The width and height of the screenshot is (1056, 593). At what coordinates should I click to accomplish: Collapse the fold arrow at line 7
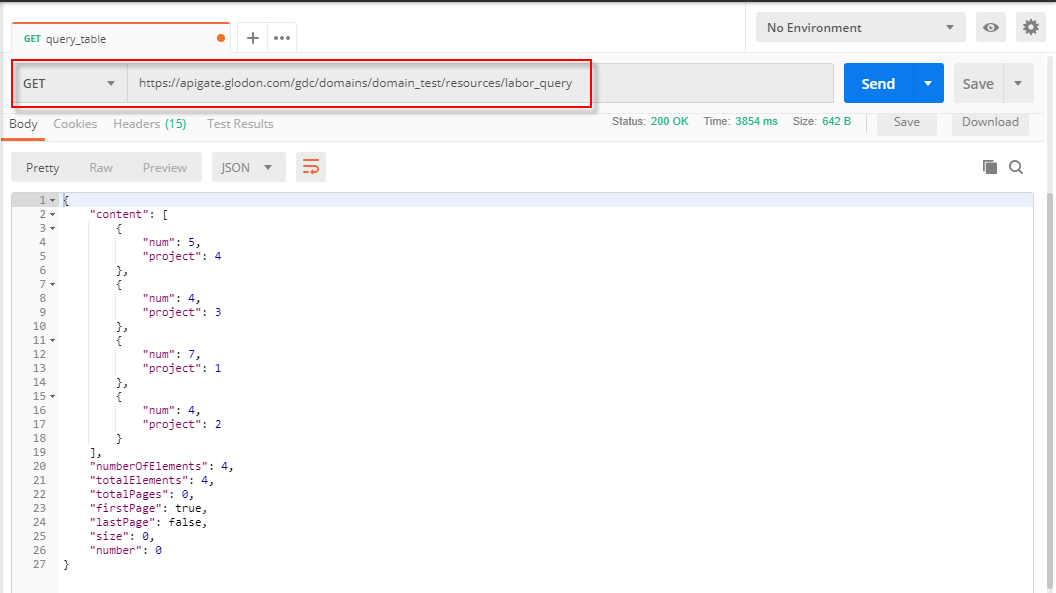(52, 284)
